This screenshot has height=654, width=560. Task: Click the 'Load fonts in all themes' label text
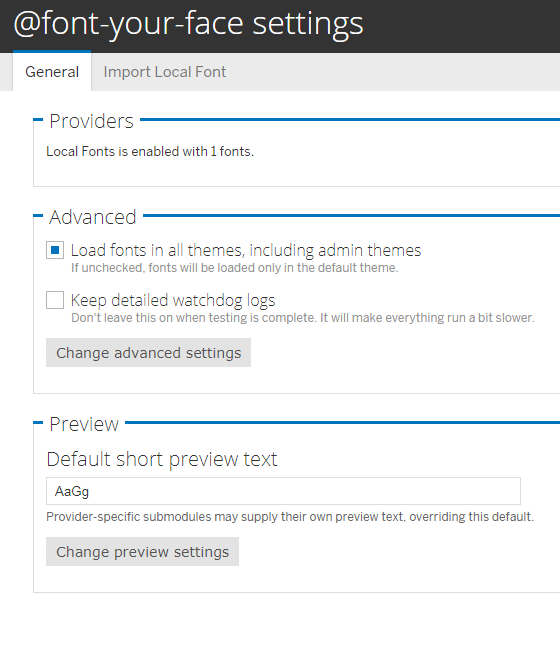(246, 250)
